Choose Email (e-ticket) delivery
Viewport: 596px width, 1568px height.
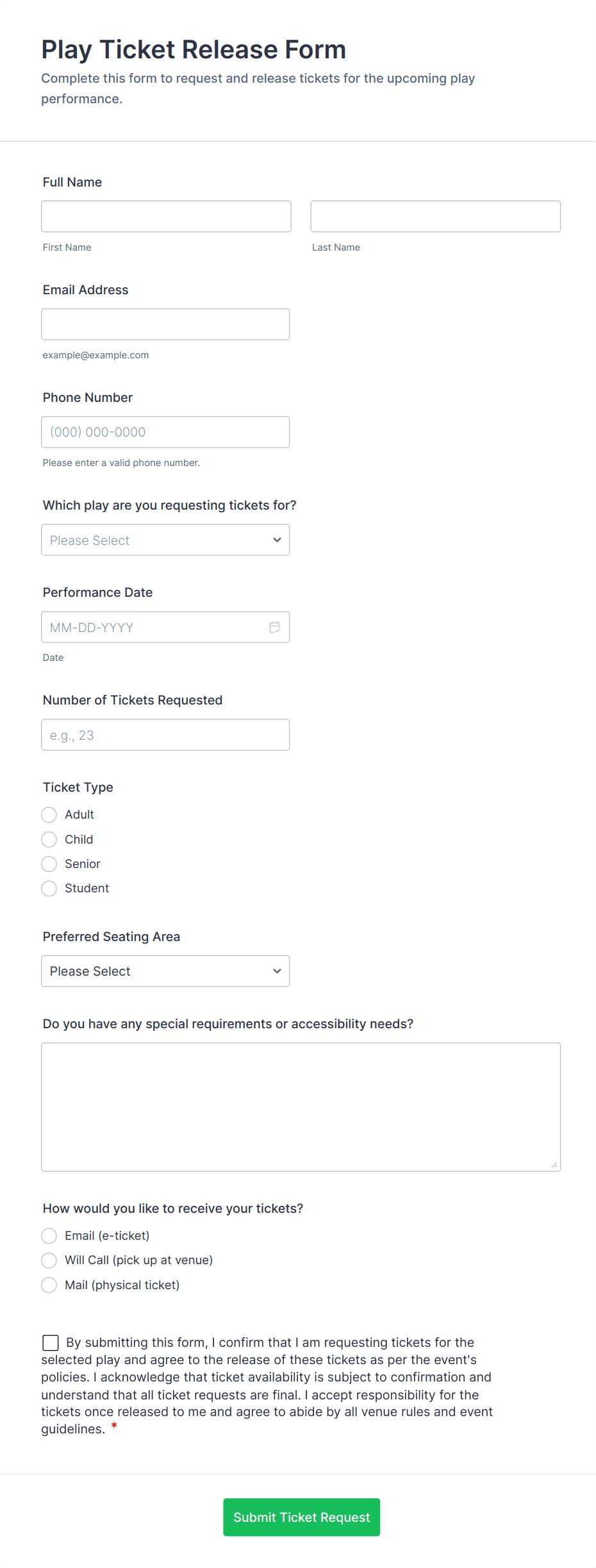(49, 1236)
